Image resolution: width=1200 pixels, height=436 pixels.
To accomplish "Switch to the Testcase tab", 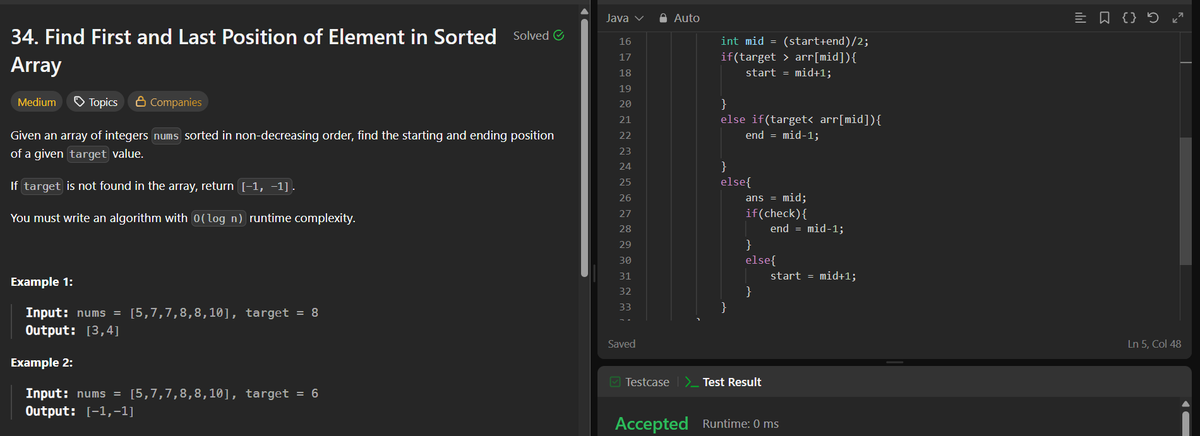I will [639, 382].
